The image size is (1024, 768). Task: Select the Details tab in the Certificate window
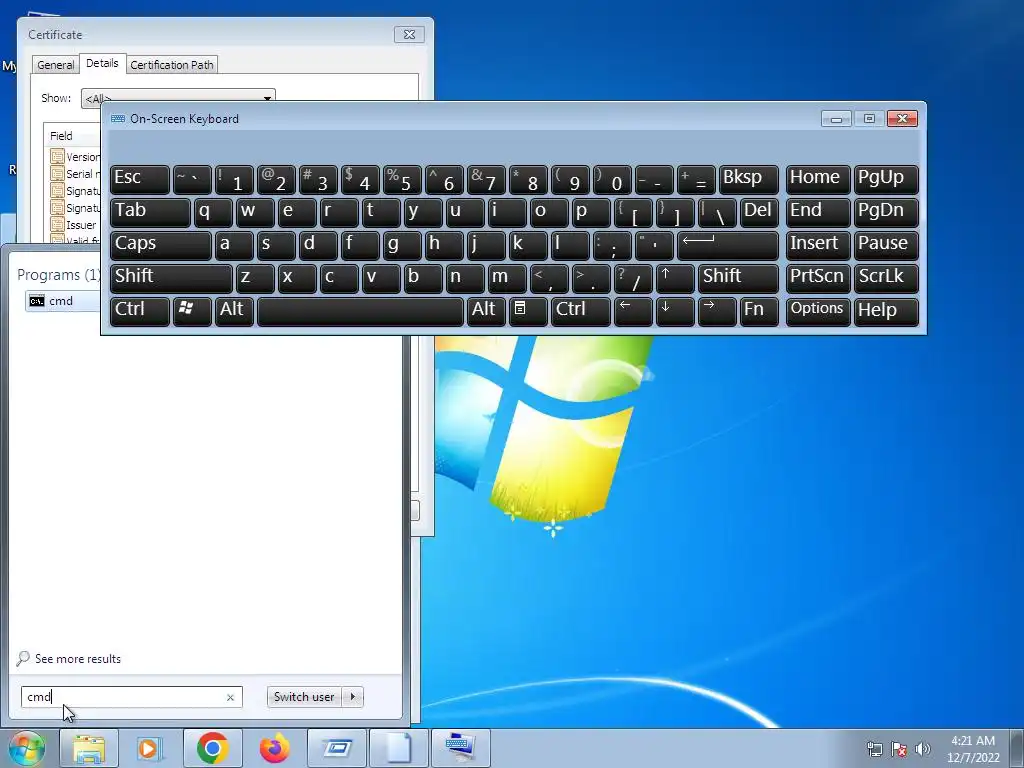102,63
